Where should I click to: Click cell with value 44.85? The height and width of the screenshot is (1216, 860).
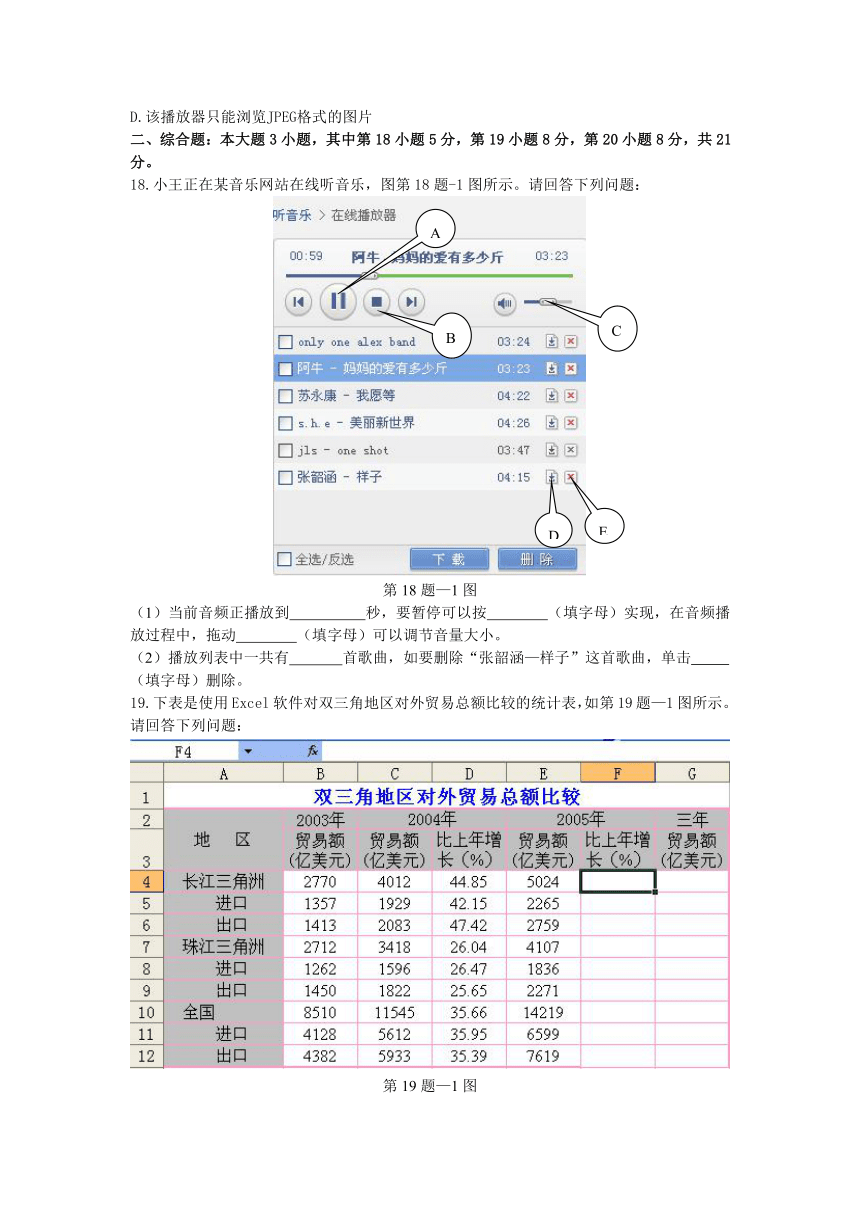469,881
